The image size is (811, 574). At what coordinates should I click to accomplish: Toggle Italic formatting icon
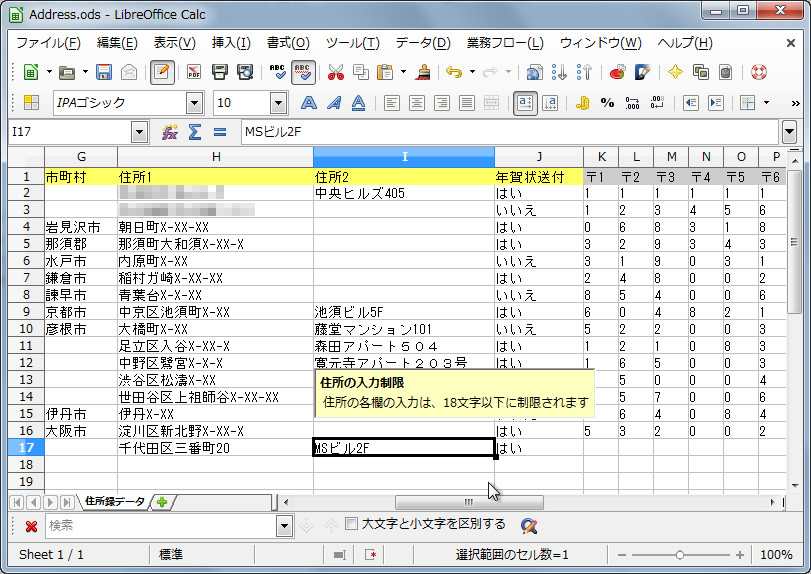pyautogui.click(x=334, y=103)
